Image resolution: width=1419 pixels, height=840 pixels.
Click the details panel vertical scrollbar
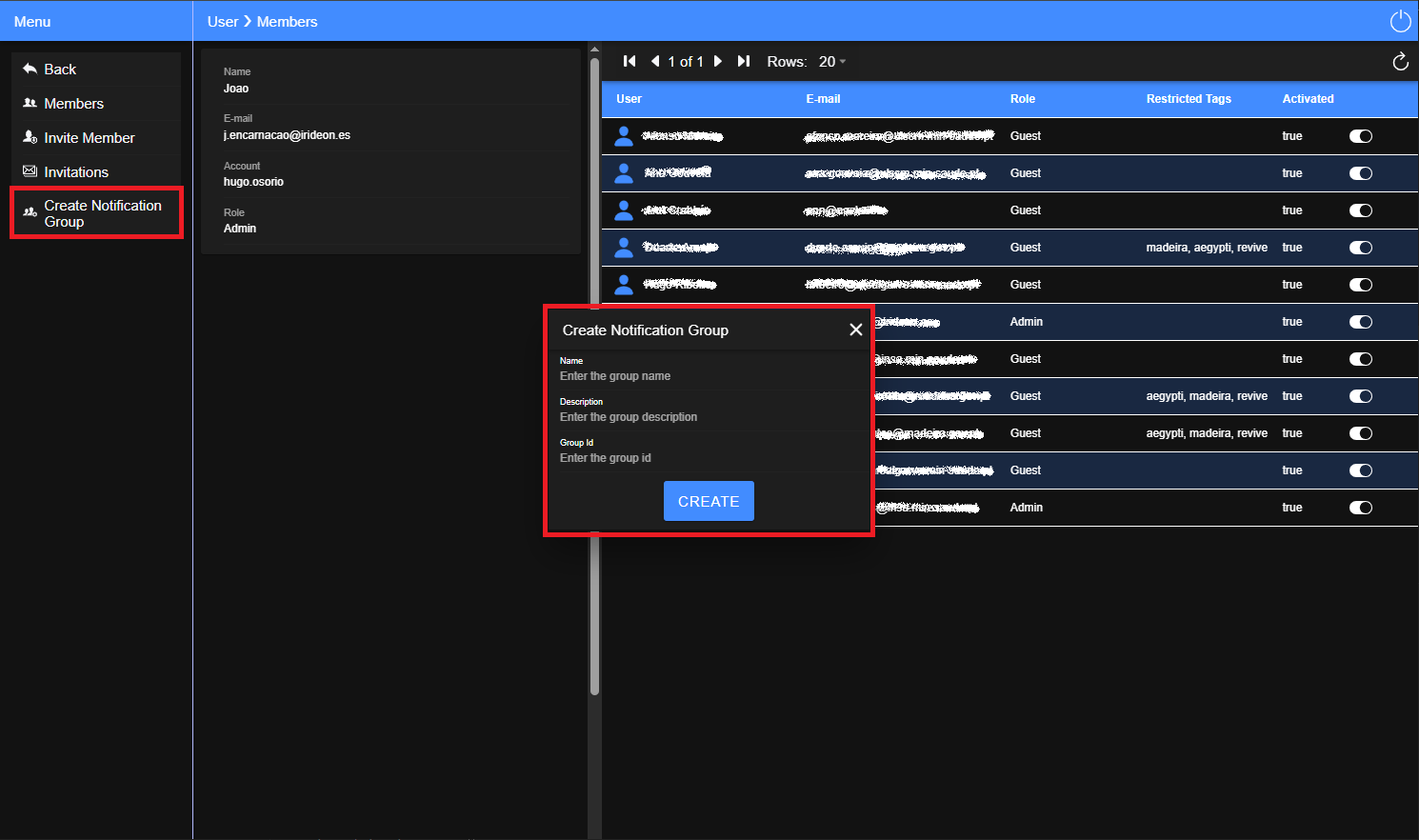(x=594, y=375)
